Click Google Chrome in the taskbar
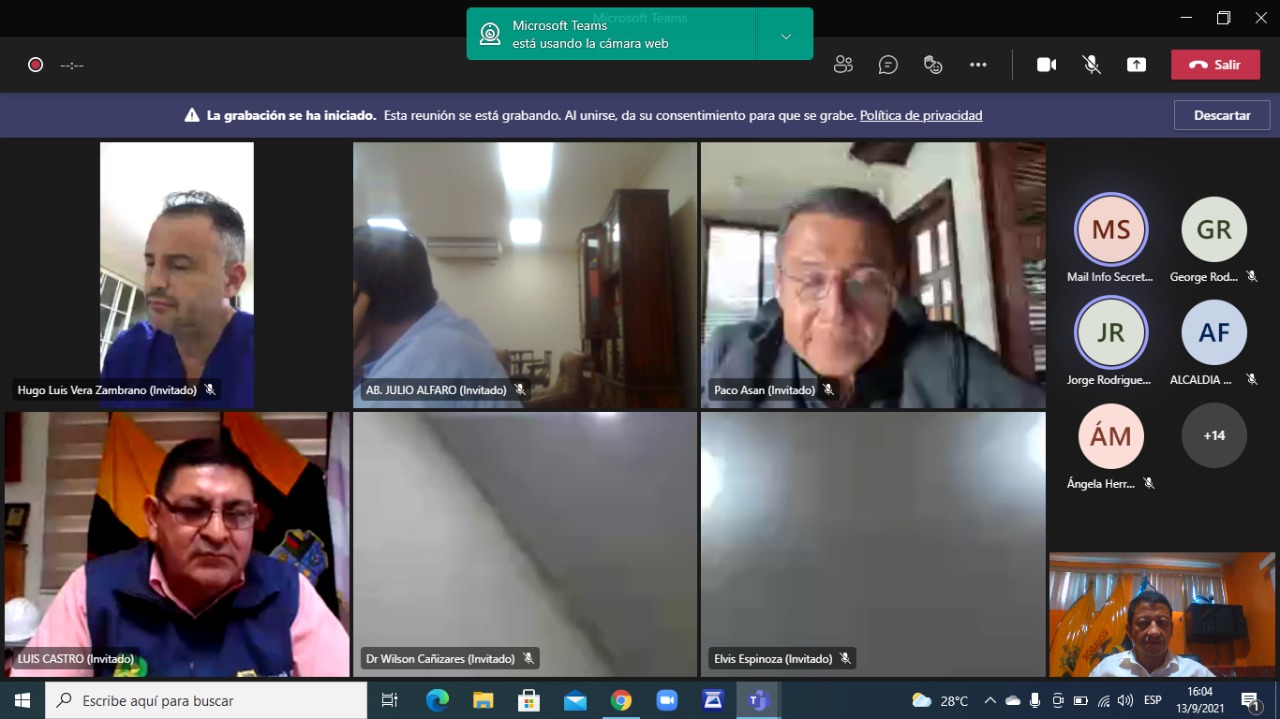Viewport: 1280px width, 719px height. [621, 700]
